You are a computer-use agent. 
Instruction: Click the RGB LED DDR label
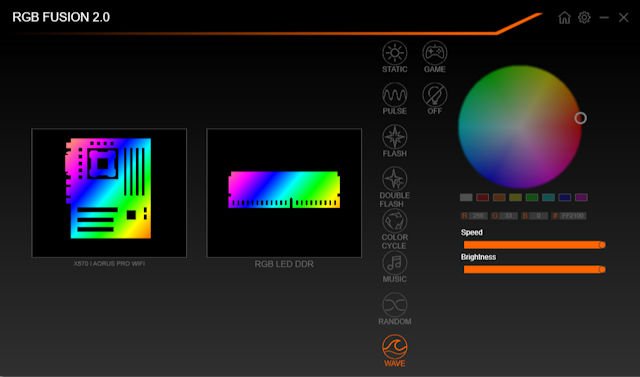[x=284, y=264]
